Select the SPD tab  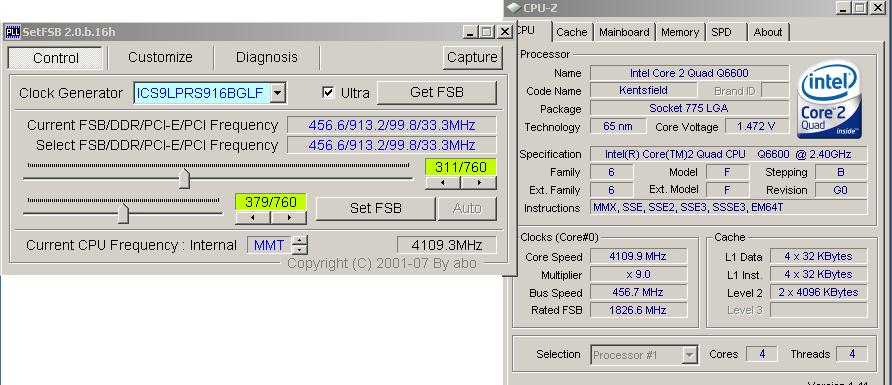coord(722,32)
